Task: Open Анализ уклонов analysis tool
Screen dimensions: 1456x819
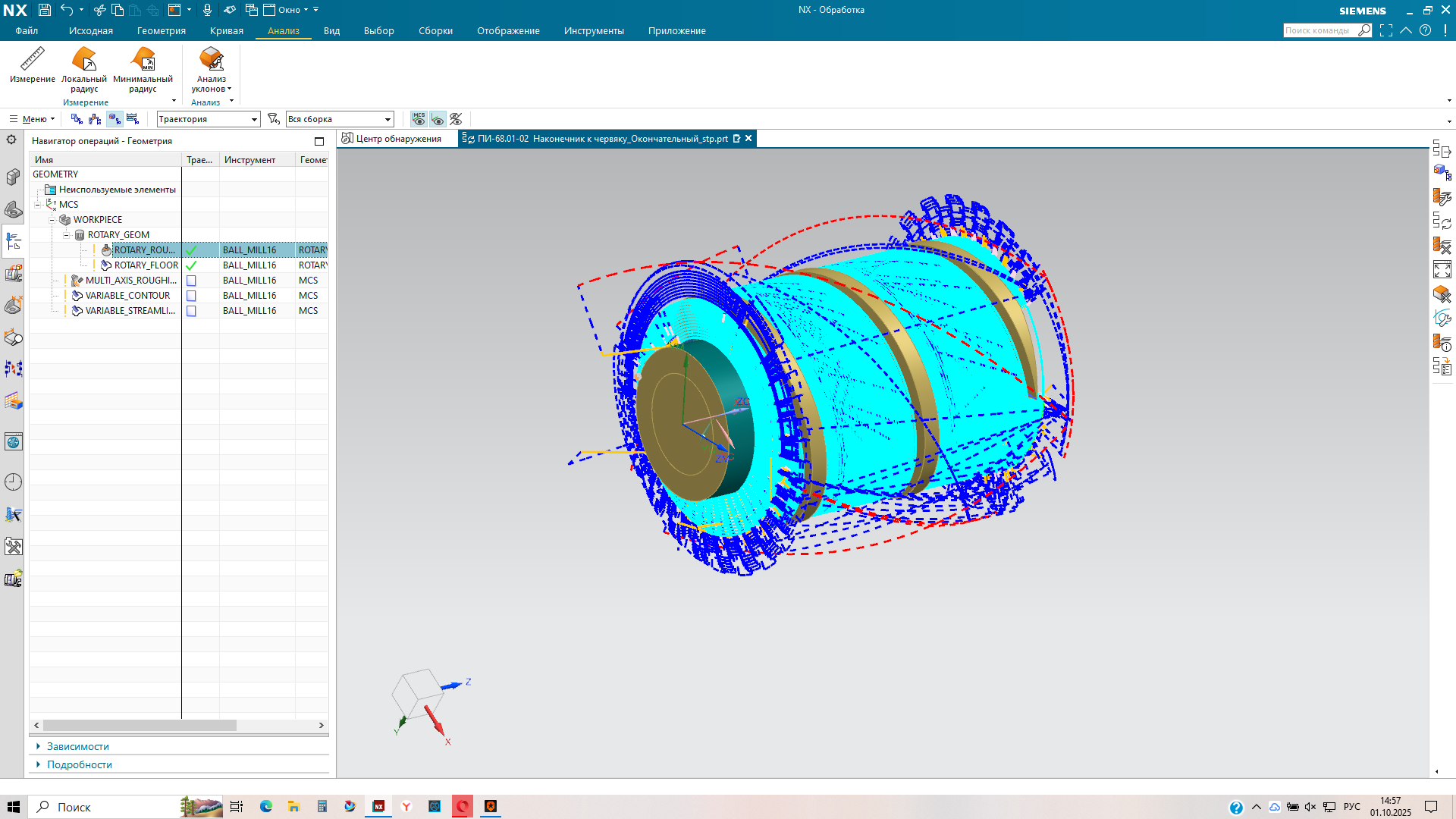Action: [x=211, y=59]
